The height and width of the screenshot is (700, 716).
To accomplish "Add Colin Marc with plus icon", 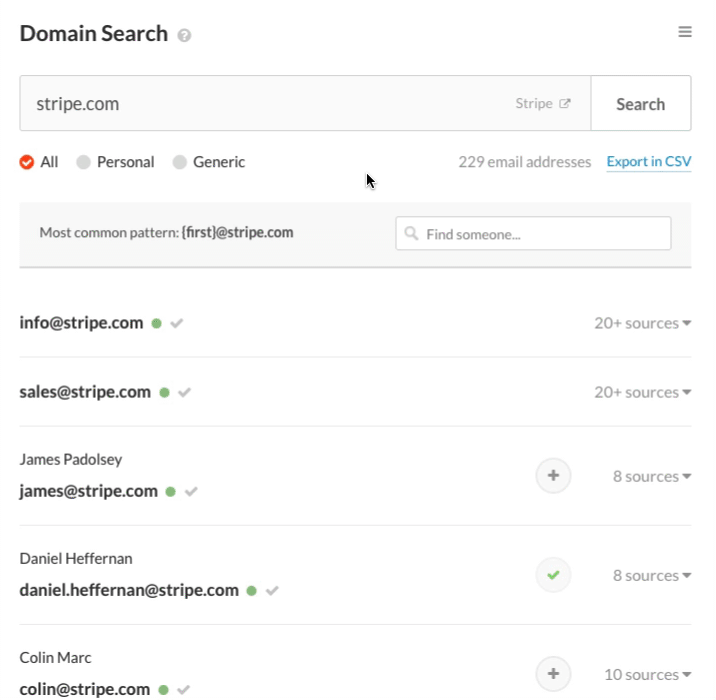I will click(553, 674).
